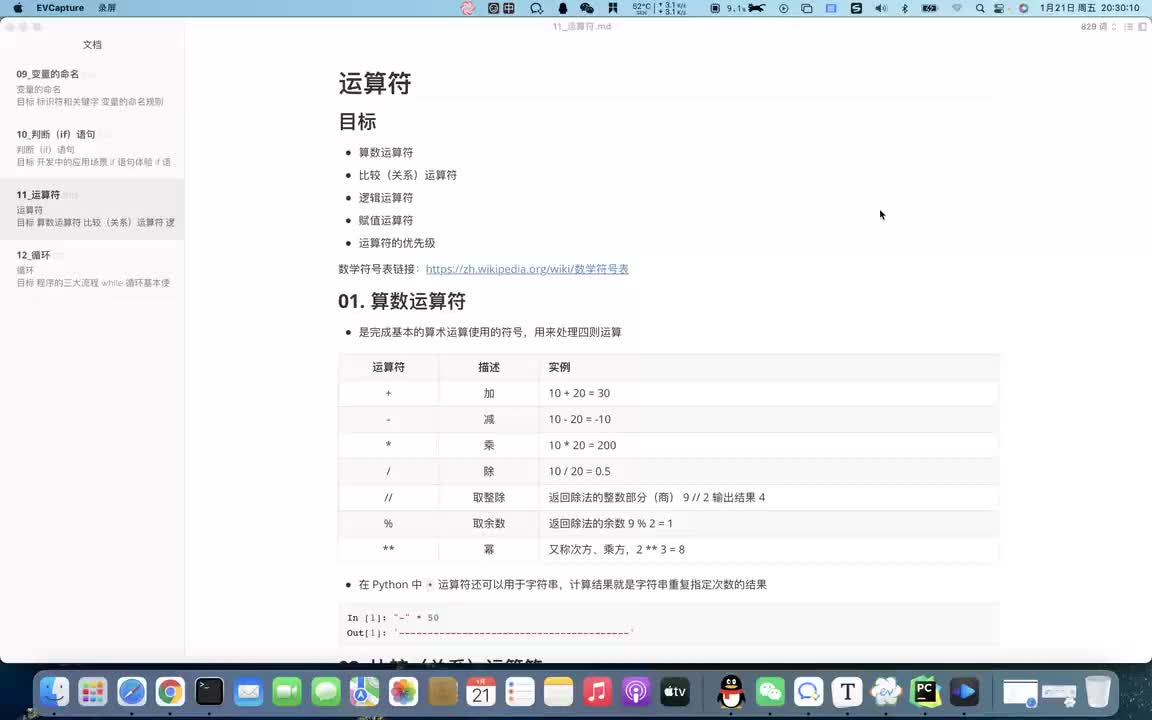Open Mail app in the dock
Image resolution: width=1152 pixels, height=720 pixels.
point(248,691)
